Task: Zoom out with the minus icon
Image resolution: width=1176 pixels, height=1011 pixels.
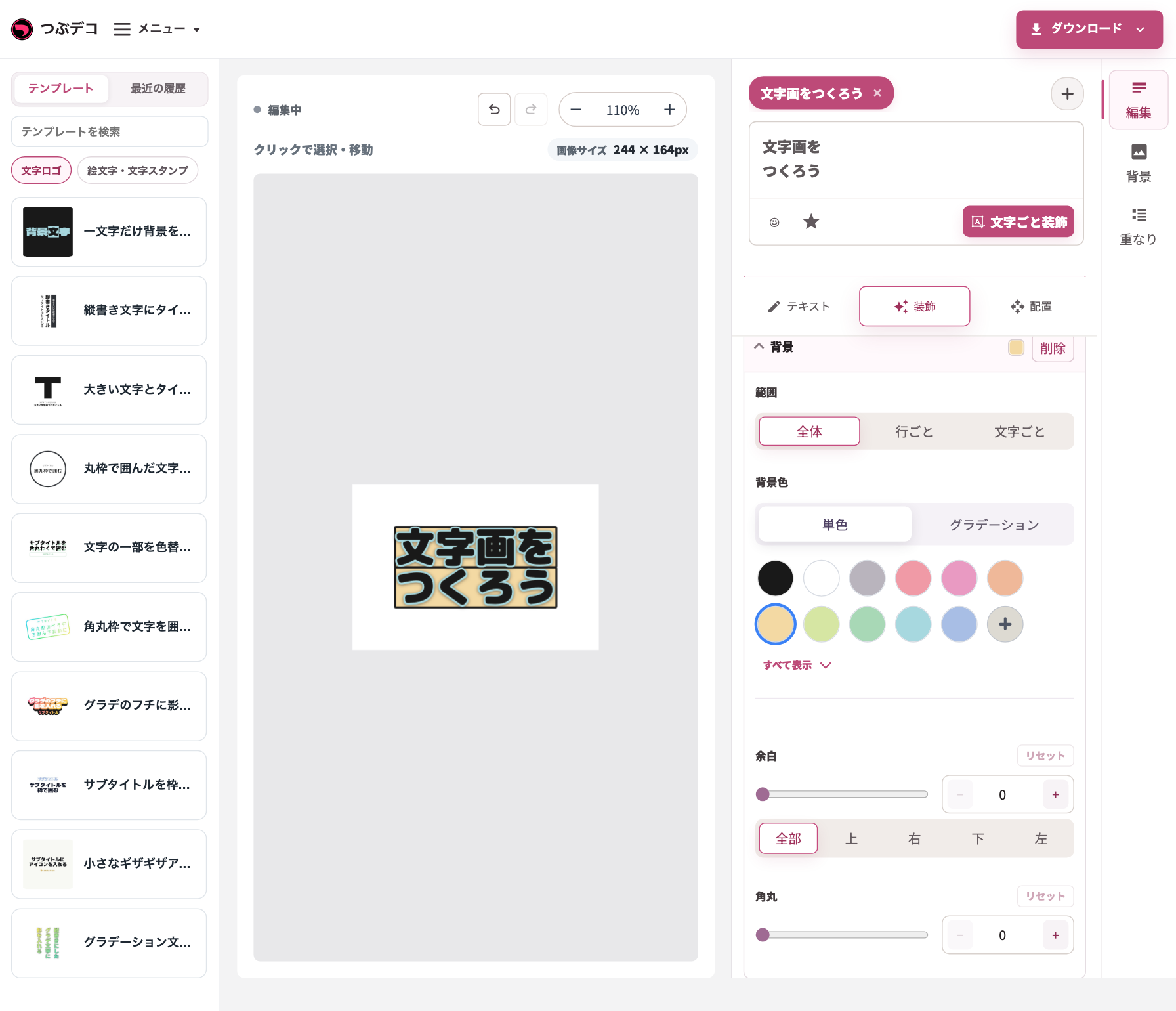Action: pos(576,110)
